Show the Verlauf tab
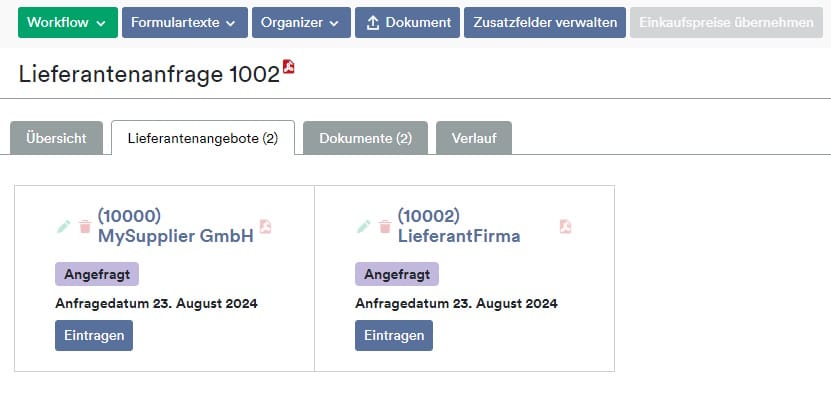Viewport: 831px width, 410px height. 474,138
